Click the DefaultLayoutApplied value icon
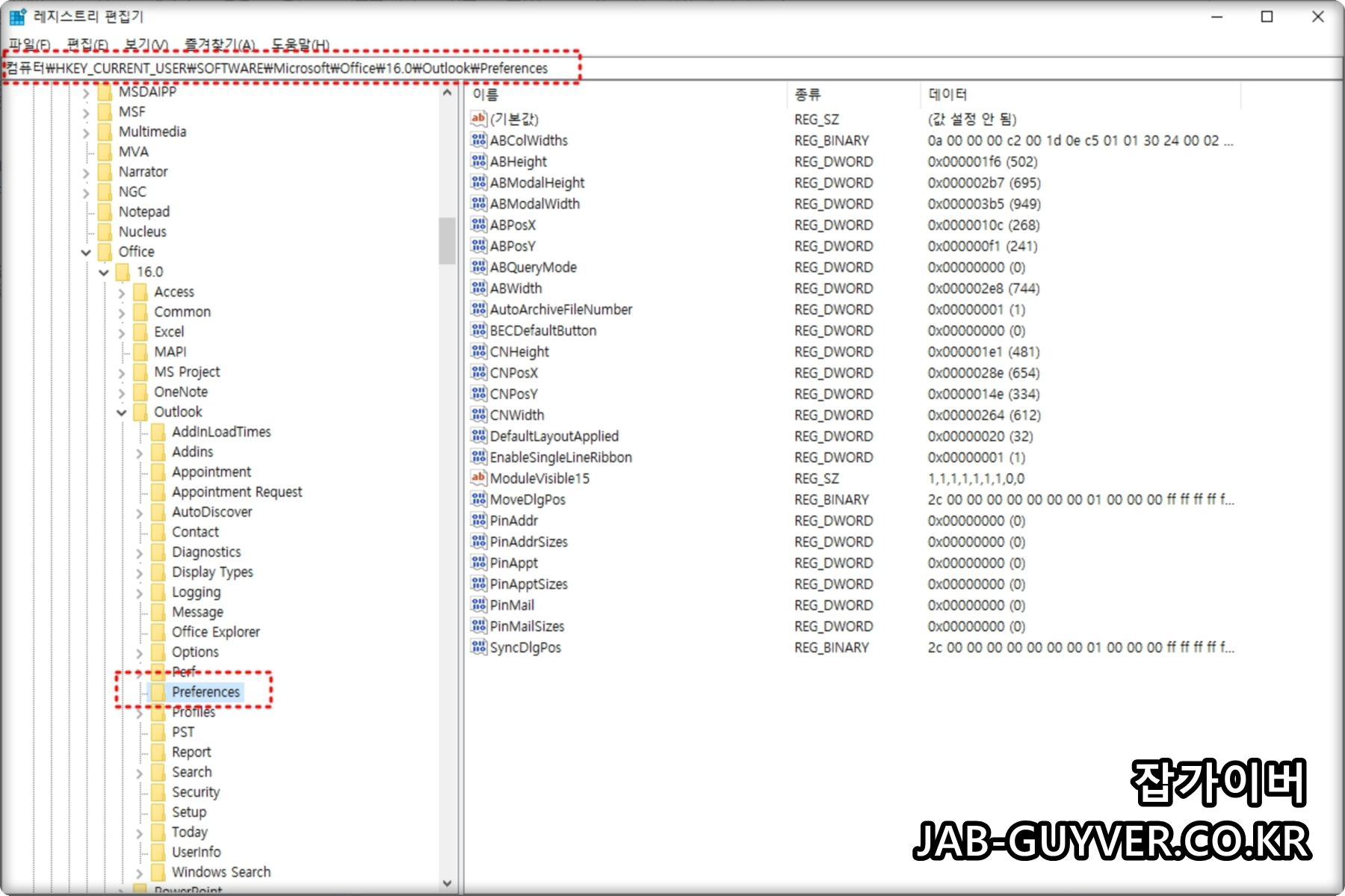This screenshot has height=896, width=1345. (478, 435)
